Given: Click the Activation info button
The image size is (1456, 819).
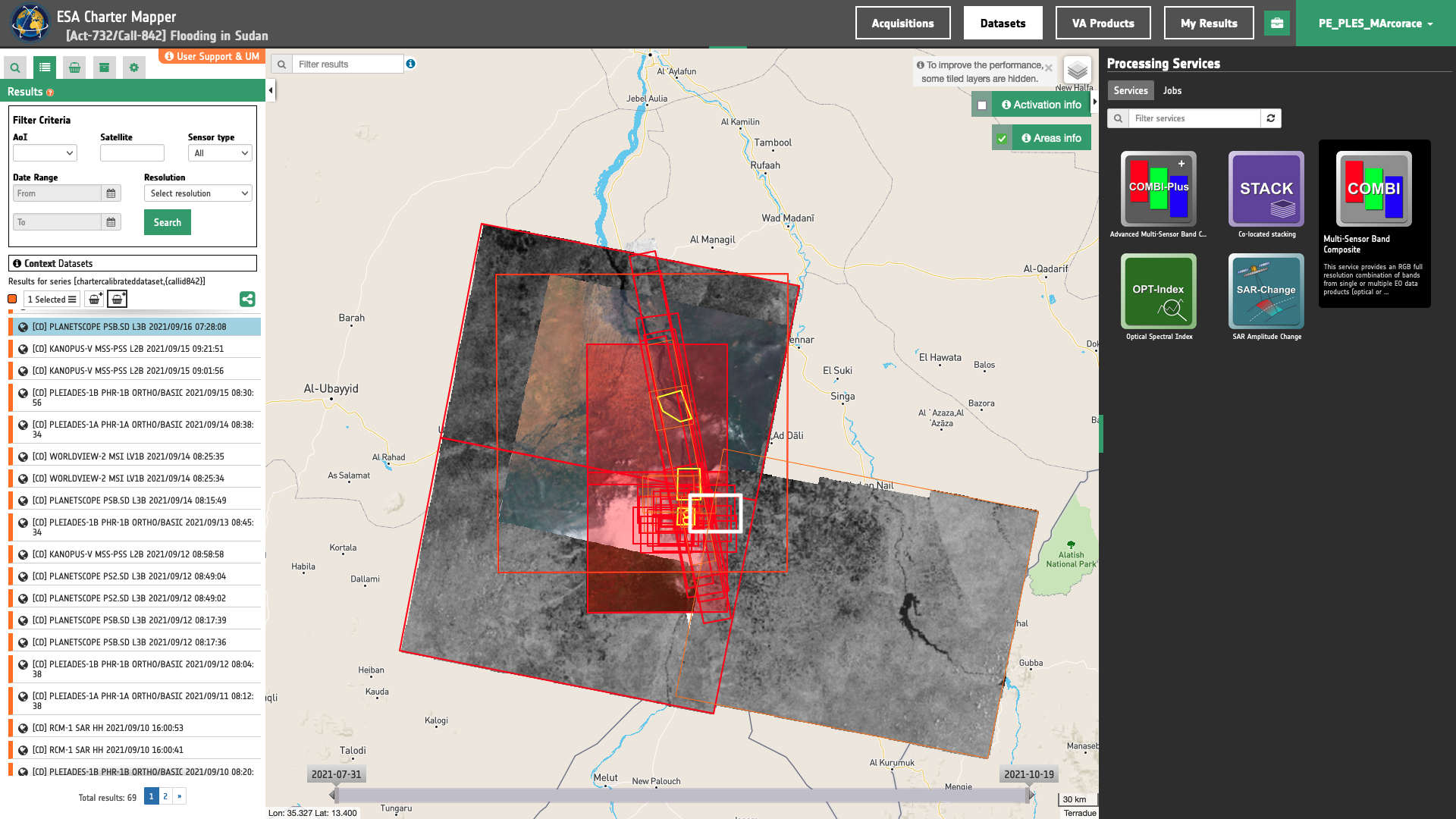Looking at the screenshot, I should [x=1041, y=105].
